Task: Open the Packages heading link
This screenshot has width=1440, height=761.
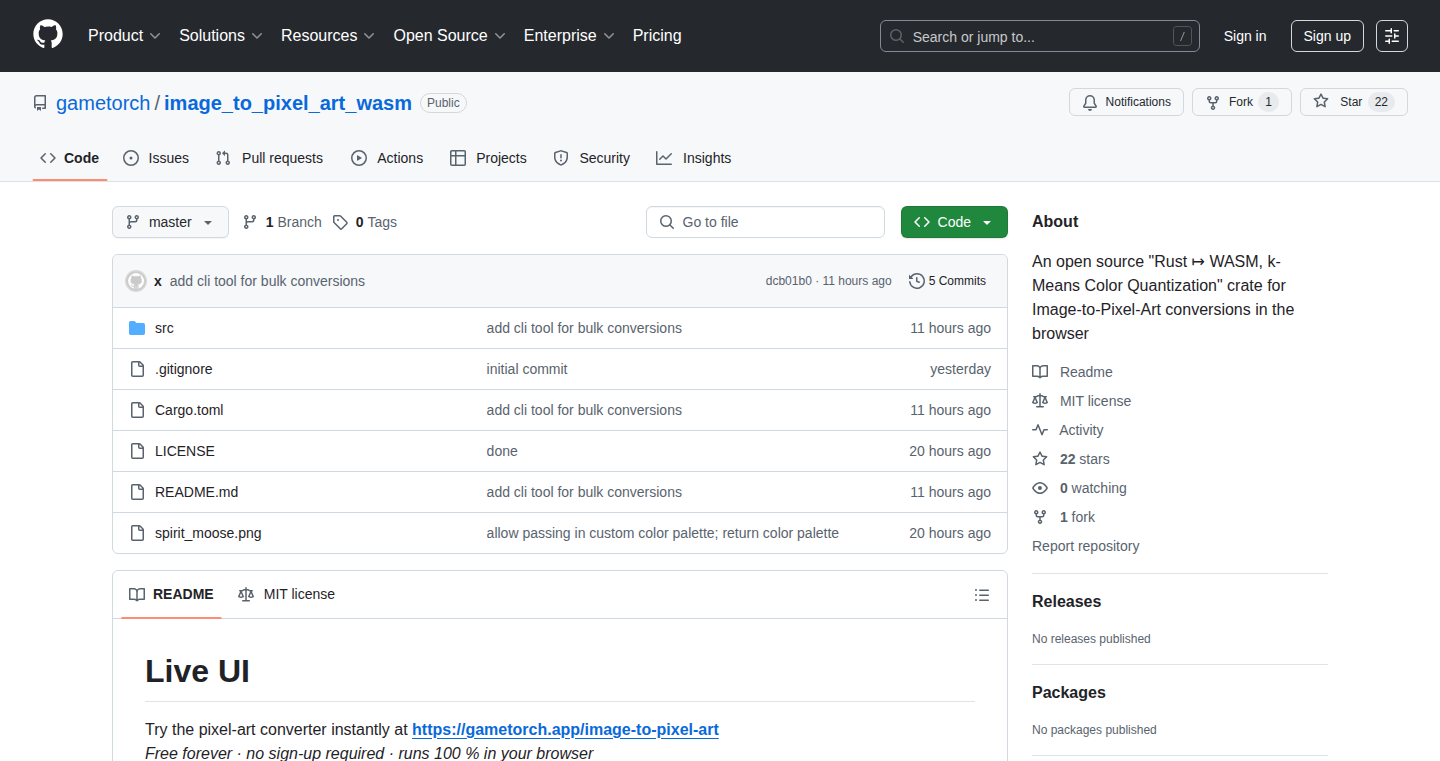Action: pyautogui.click(x=1069, y=692)
